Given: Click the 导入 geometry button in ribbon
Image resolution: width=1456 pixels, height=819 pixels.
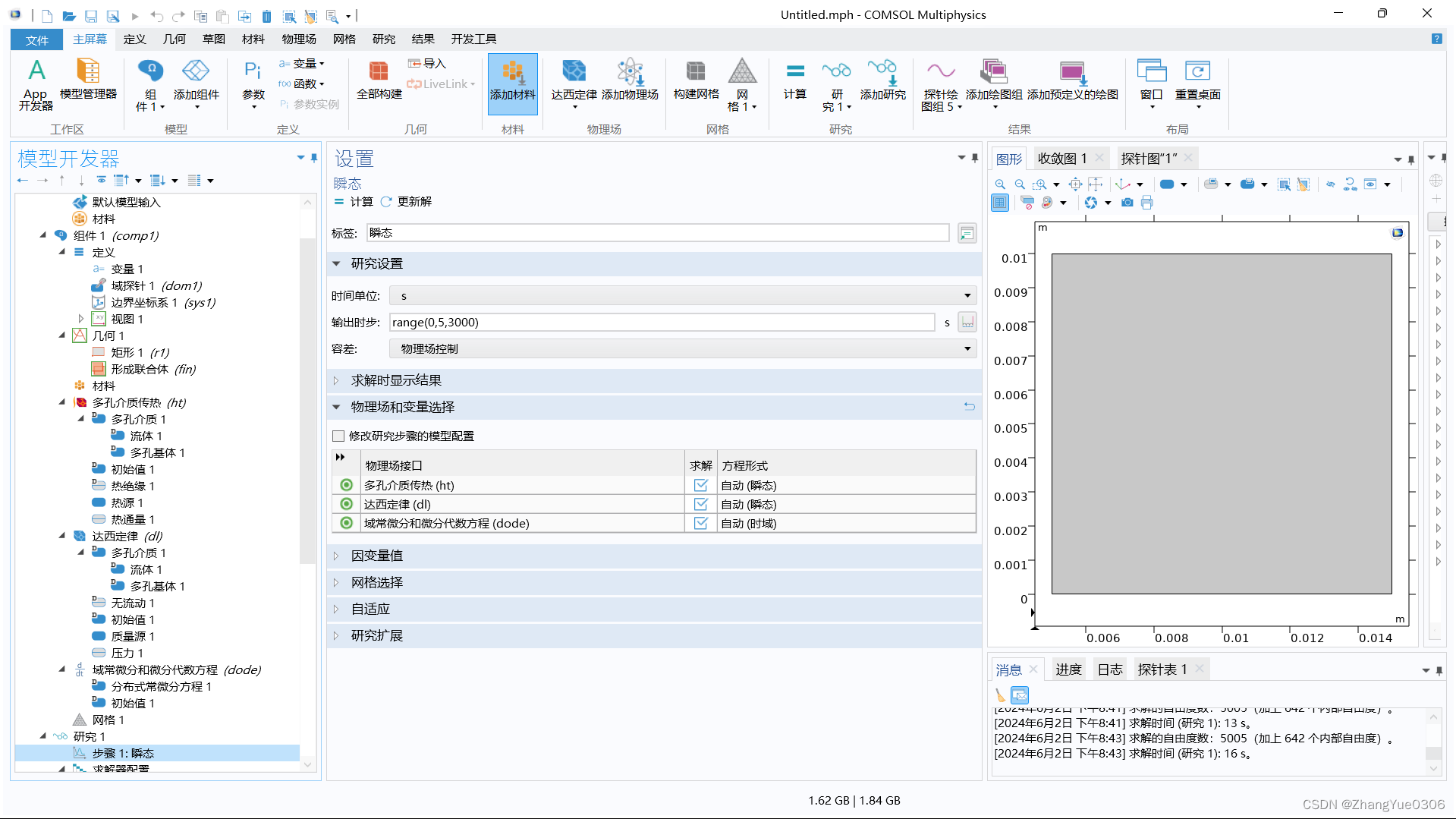Looking at the screenshot, I should coord(427,64).
